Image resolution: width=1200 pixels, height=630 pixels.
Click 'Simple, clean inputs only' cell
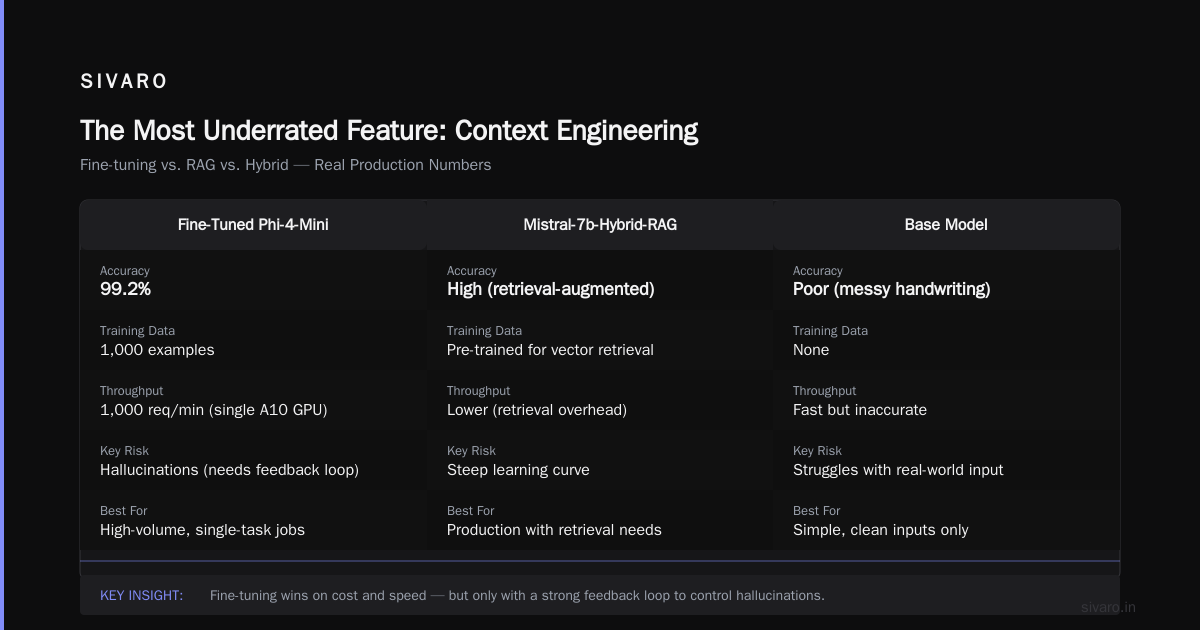coord(881,530)
